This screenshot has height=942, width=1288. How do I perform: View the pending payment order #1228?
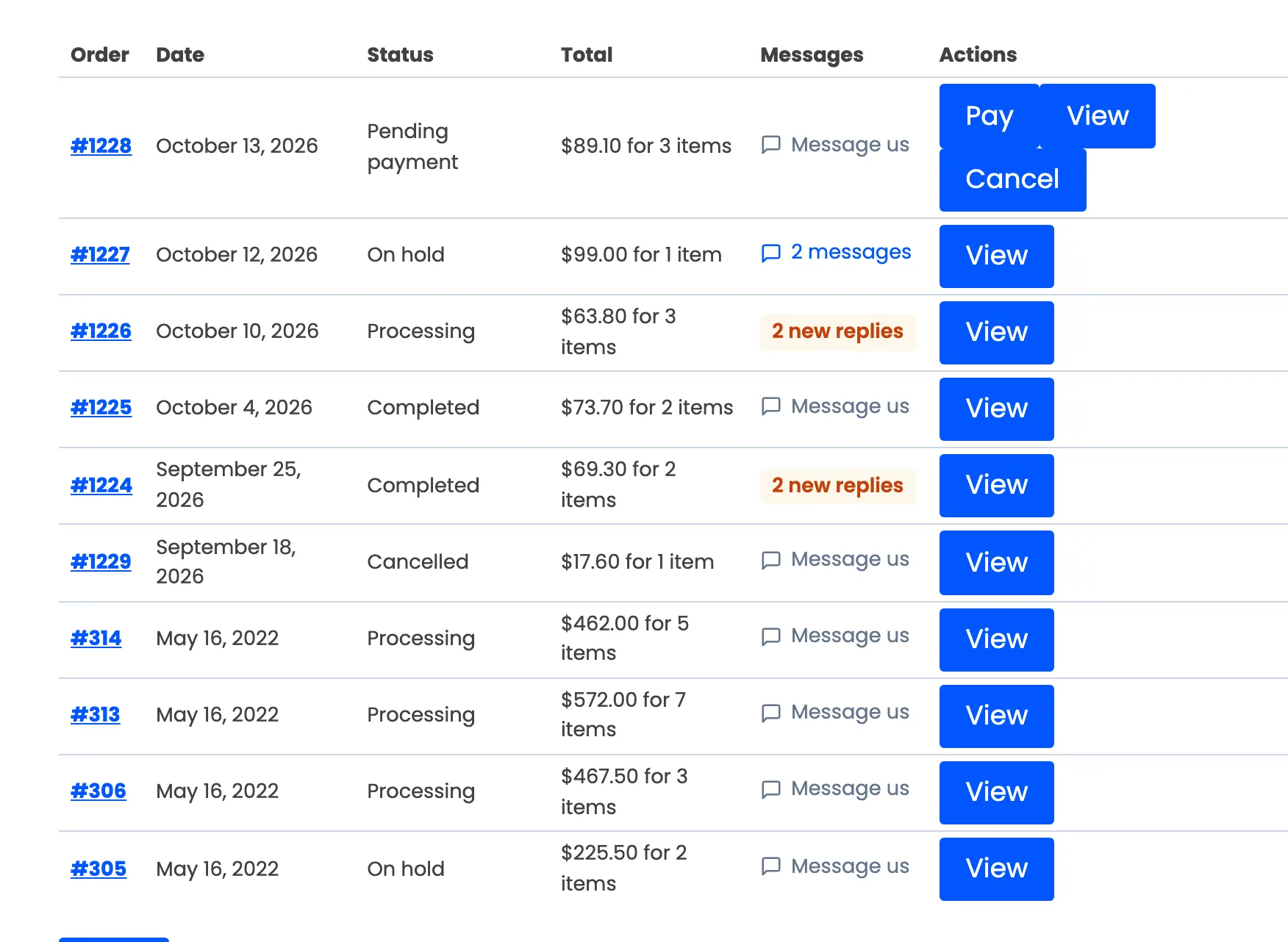[1098, 116]
